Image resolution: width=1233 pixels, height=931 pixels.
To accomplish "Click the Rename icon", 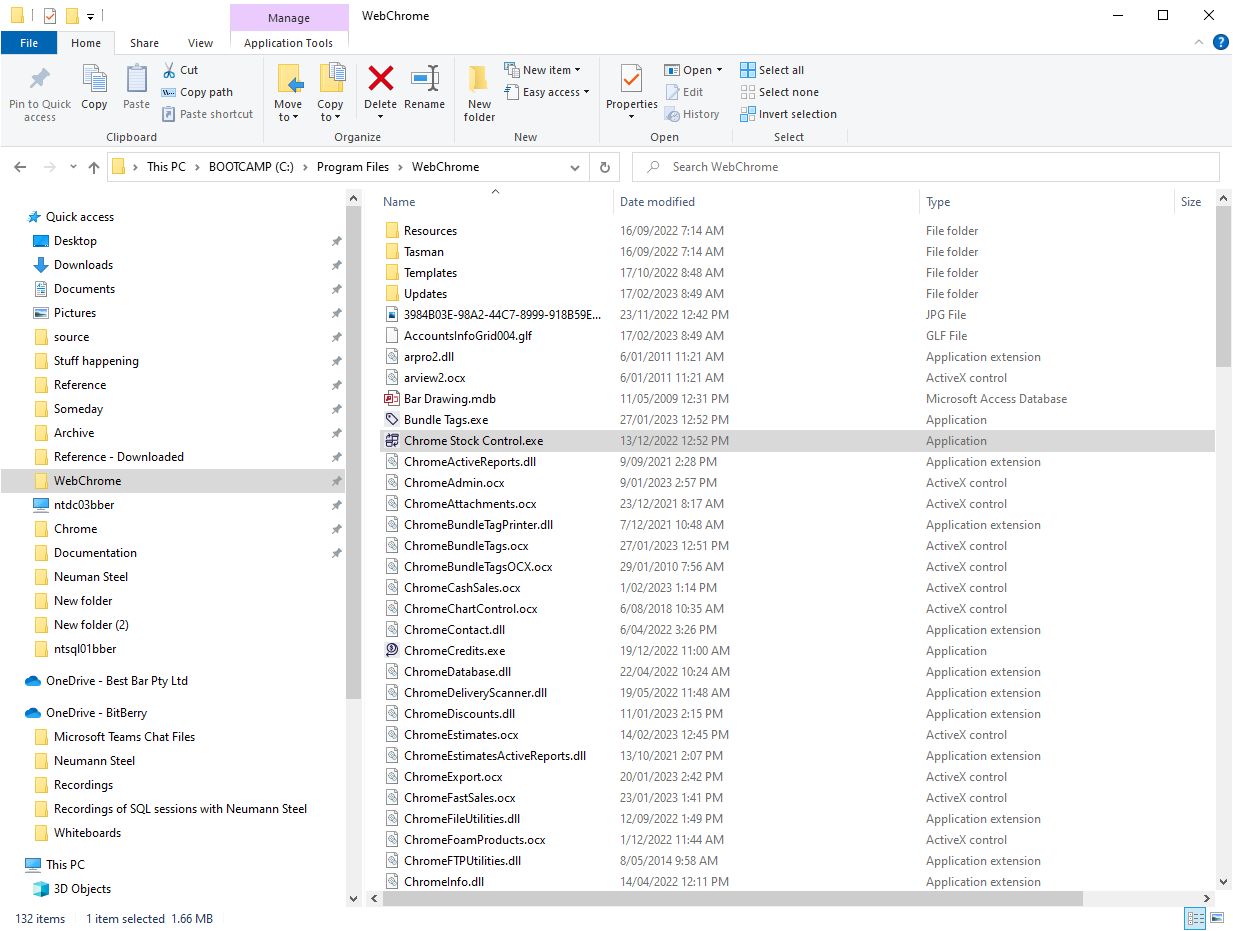I will click(425, 79).
